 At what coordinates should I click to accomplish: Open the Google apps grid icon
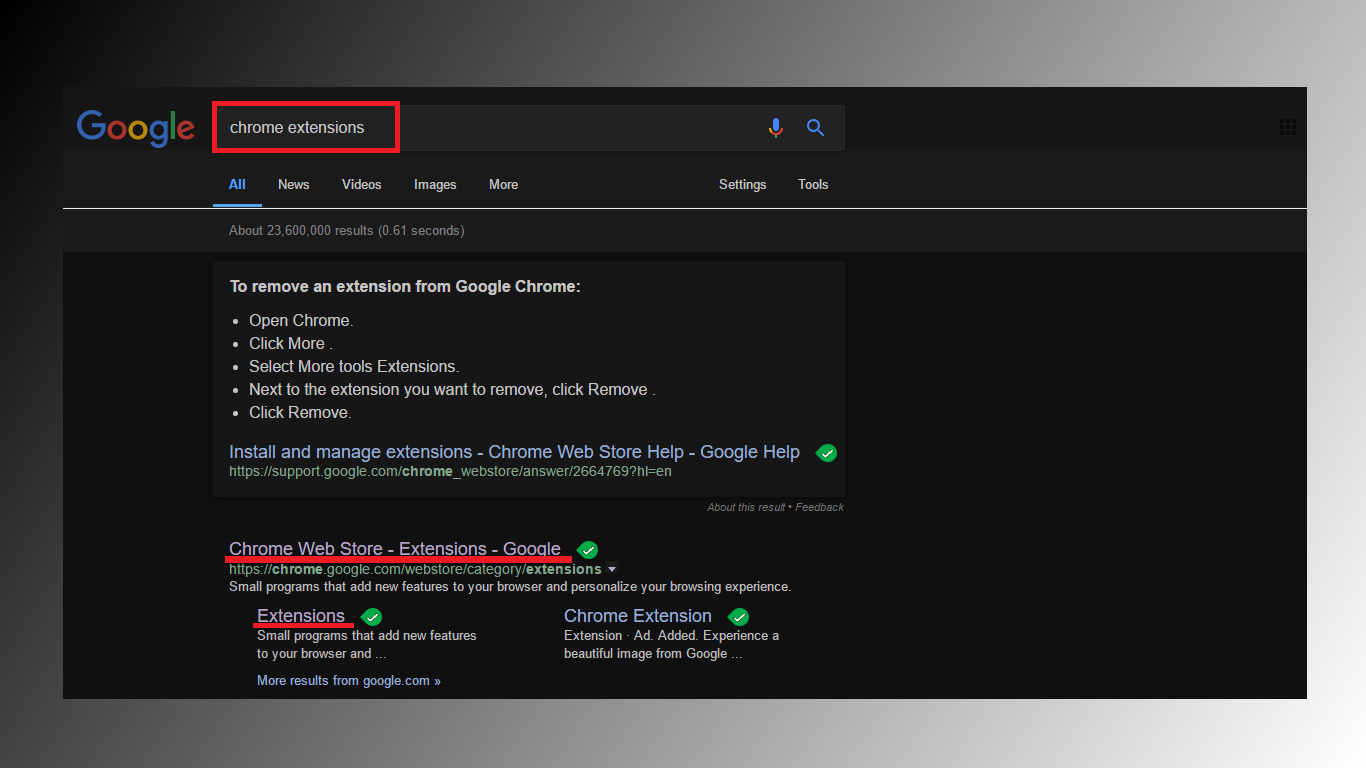1288,127
